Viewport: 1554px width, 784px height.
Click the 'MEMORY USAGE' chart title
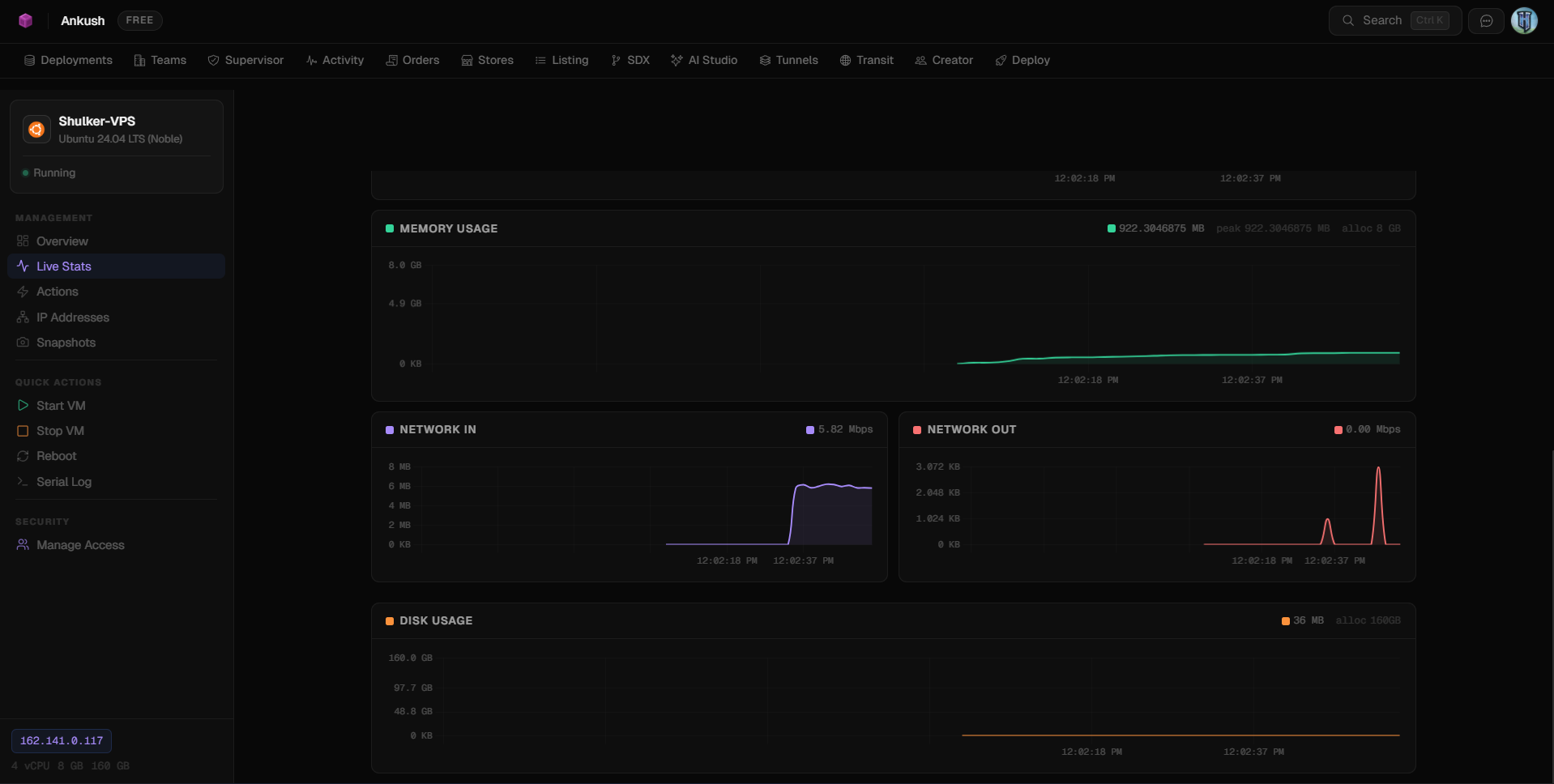pyautogui.click(x=448, y=229)
